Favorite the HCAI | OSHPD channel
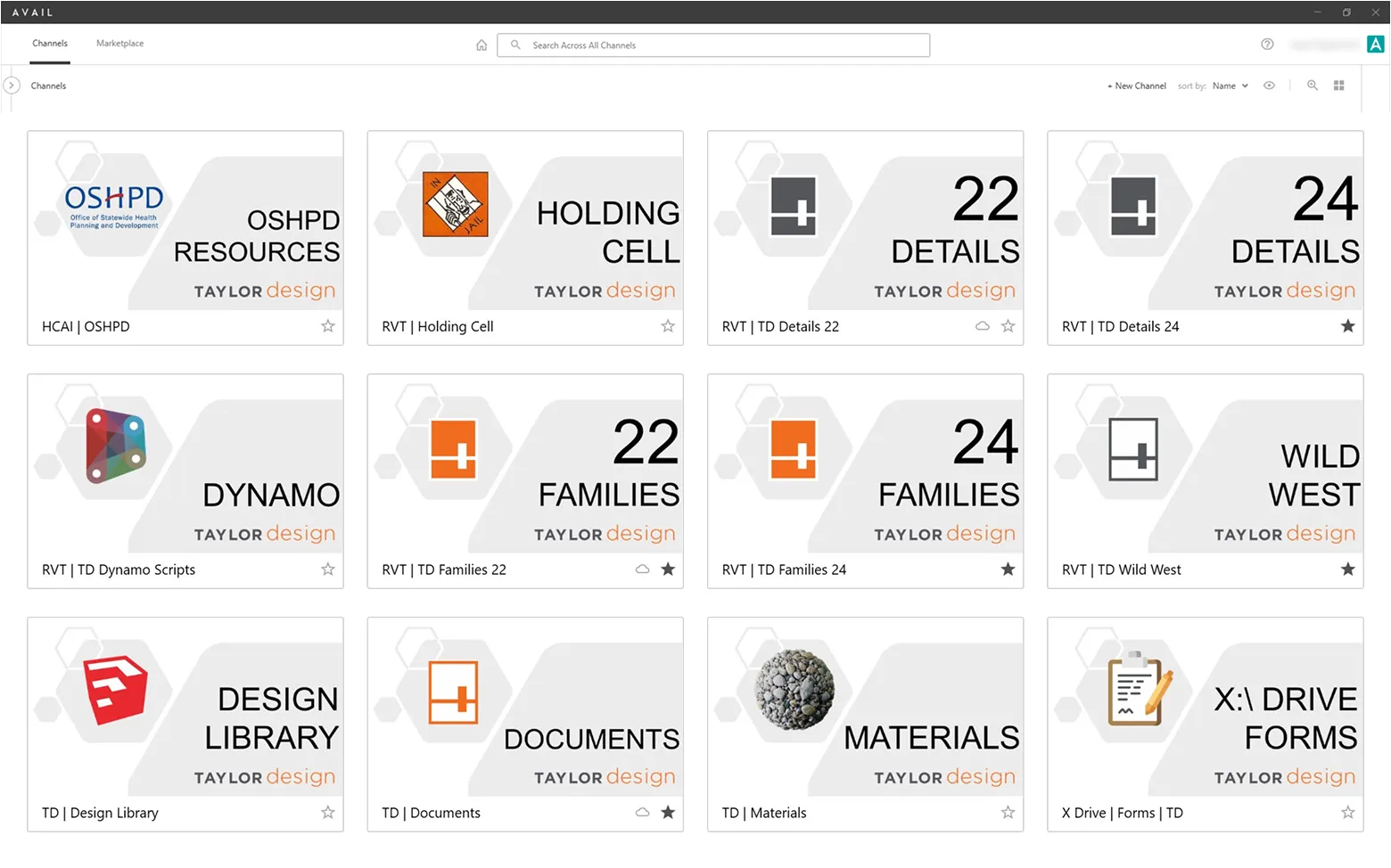The height and width of the screenshot is (868, 1391). click(x=328, y=326)
